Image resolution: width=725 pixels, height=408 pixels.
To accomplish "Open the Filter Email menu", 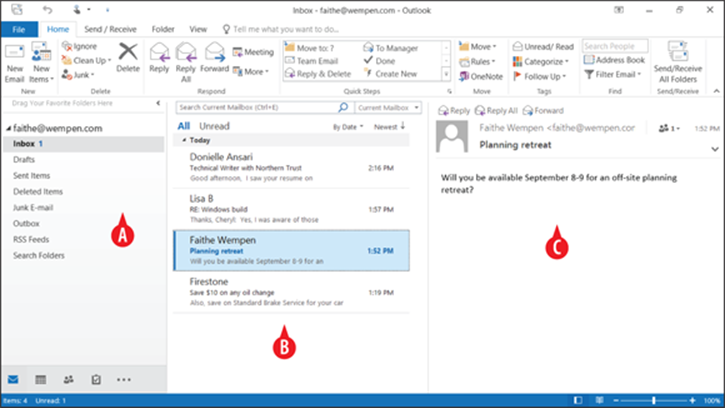I will pos(613,74).
